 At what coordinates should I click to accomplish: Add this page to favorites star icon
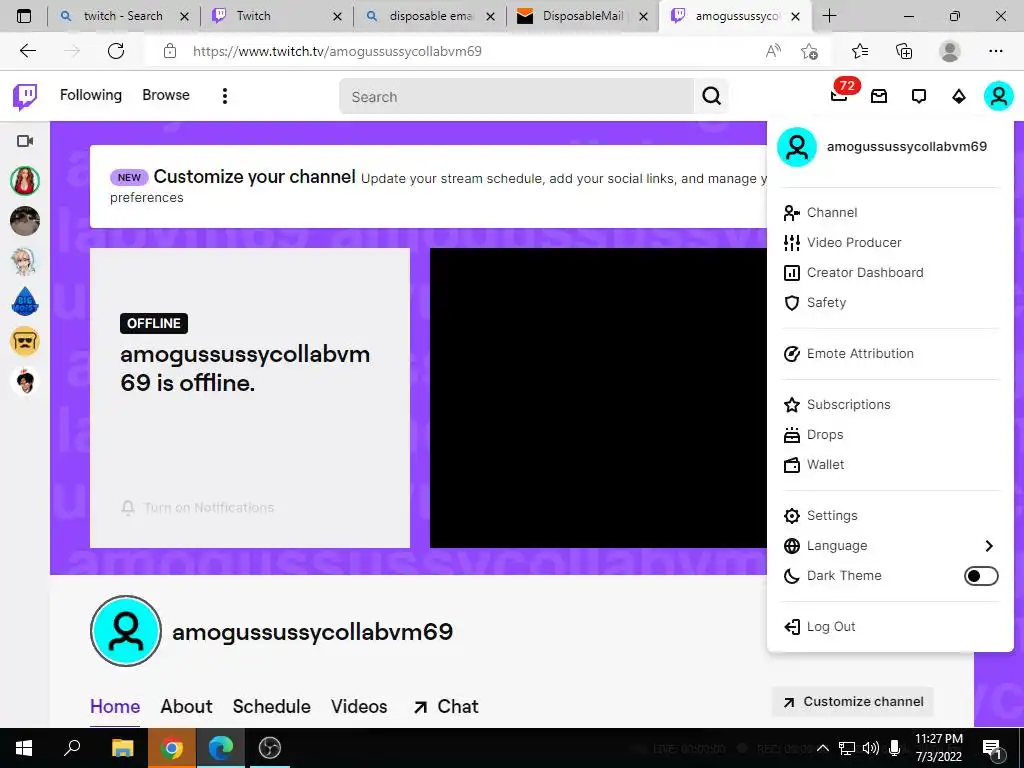[x=810, y=51]
